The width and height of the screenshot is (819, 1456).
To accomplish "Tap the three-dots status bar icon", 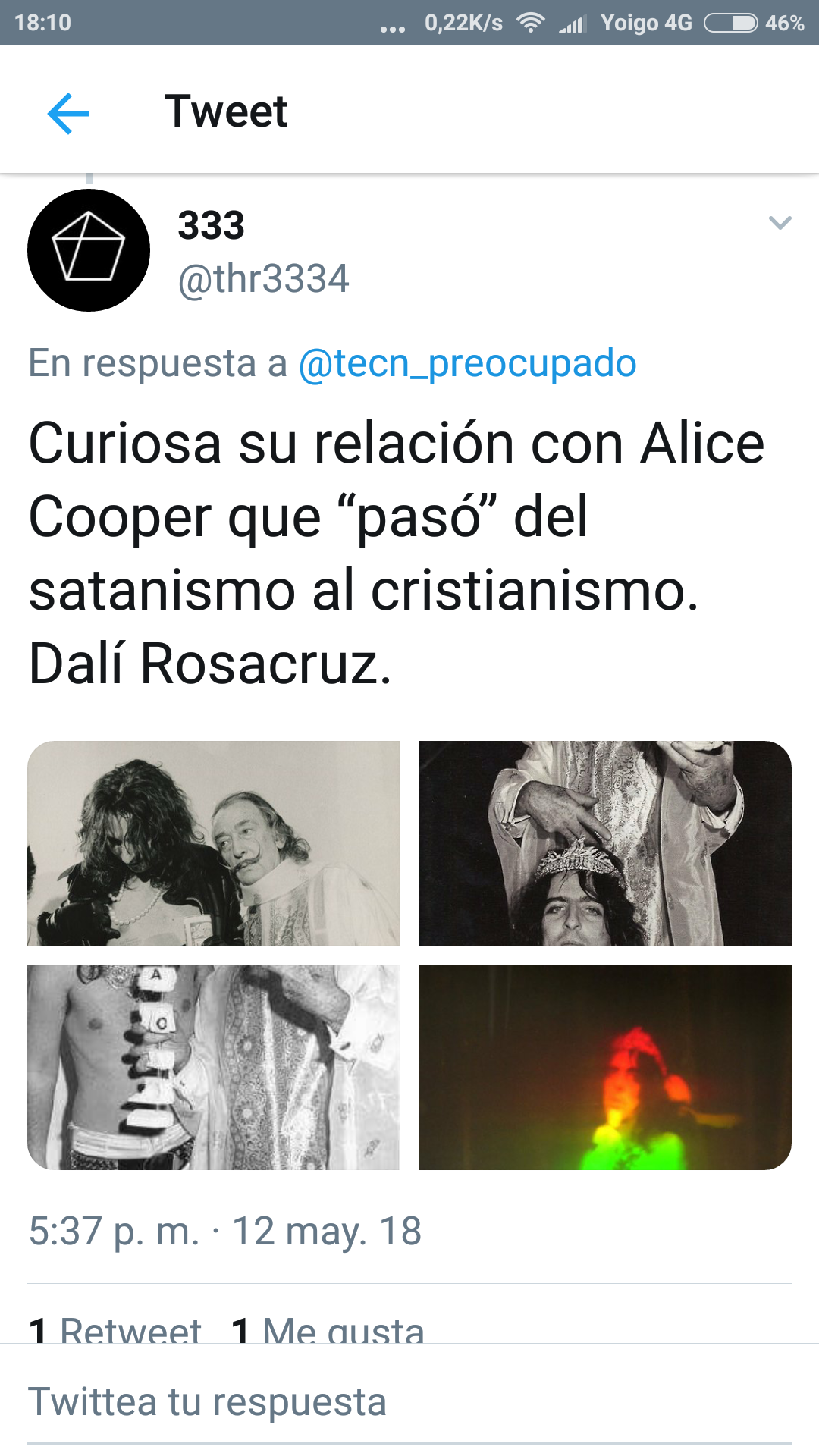I will 393,29.
